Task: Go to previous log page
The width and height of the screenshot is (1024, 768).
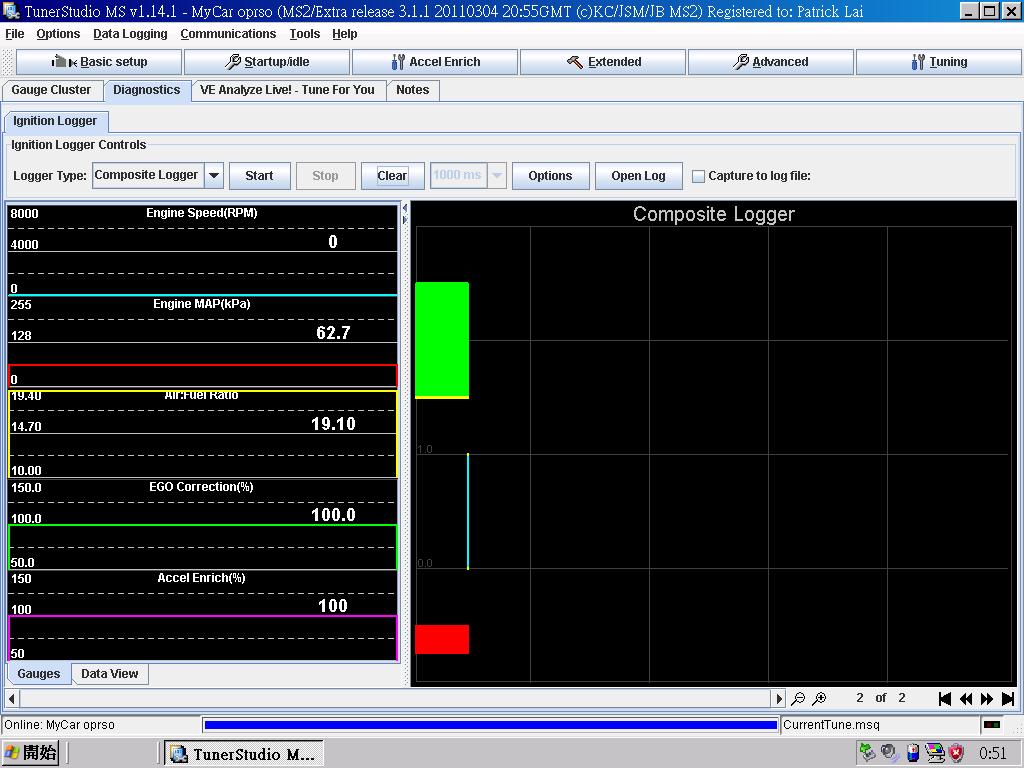Action: click(x=966, y=699)
